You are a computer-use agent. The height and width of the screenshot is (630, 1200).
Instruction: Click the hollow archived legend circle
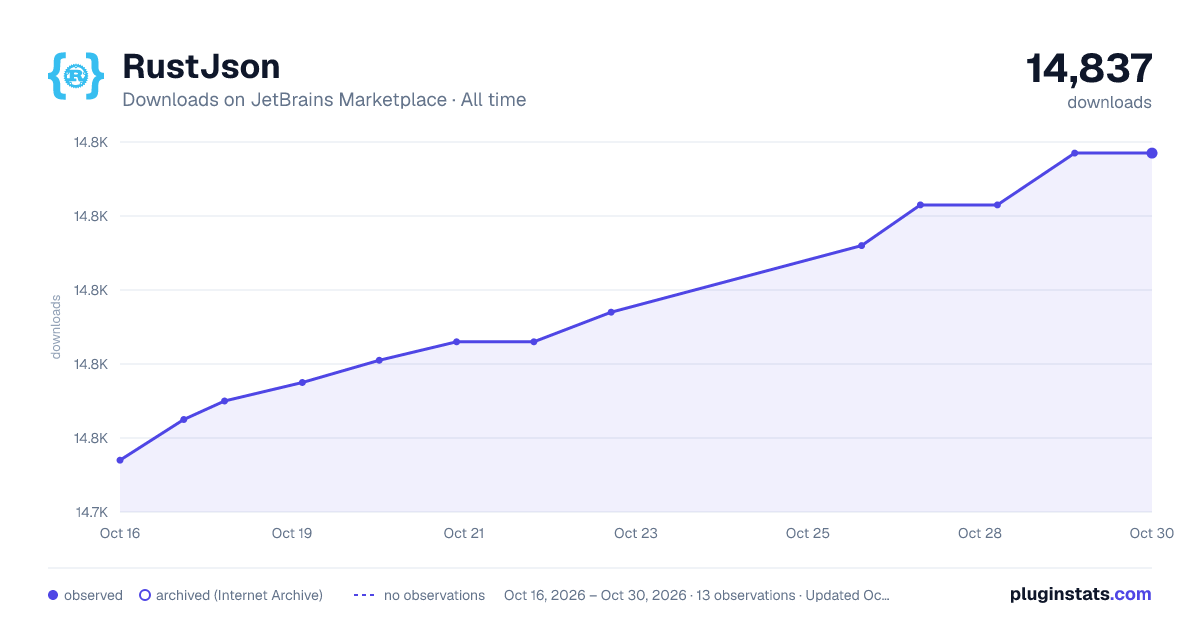point(144,595)
